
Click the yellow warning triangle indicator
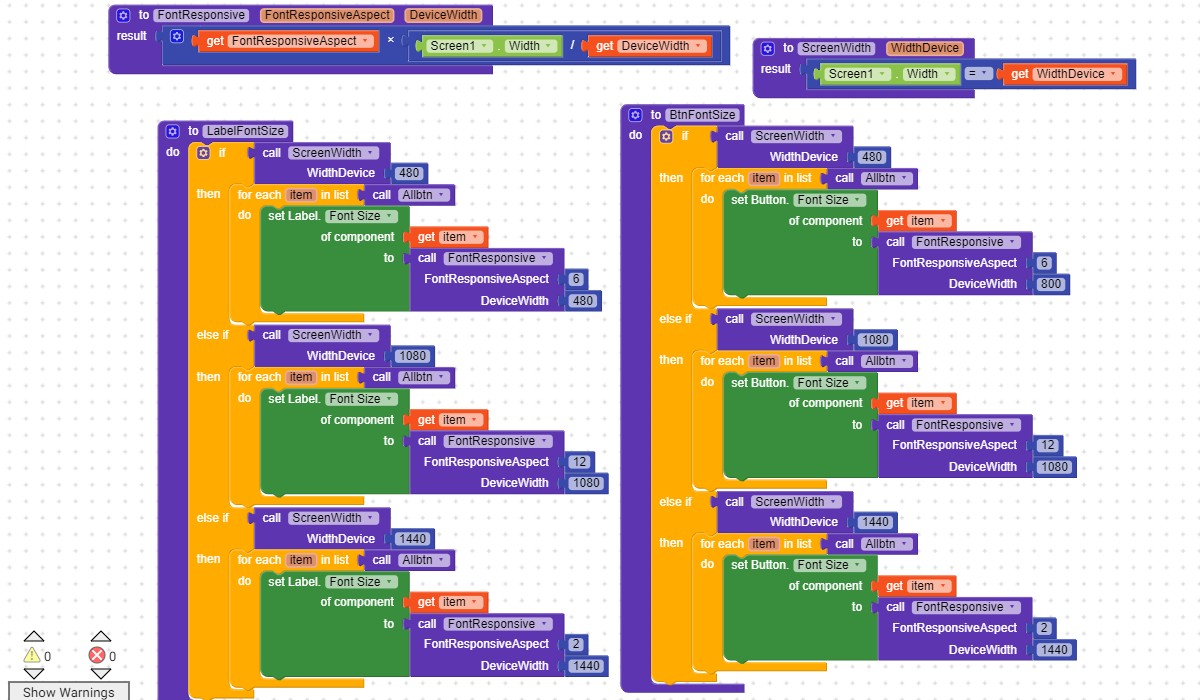pyautogui.click(x=32, y=655)
